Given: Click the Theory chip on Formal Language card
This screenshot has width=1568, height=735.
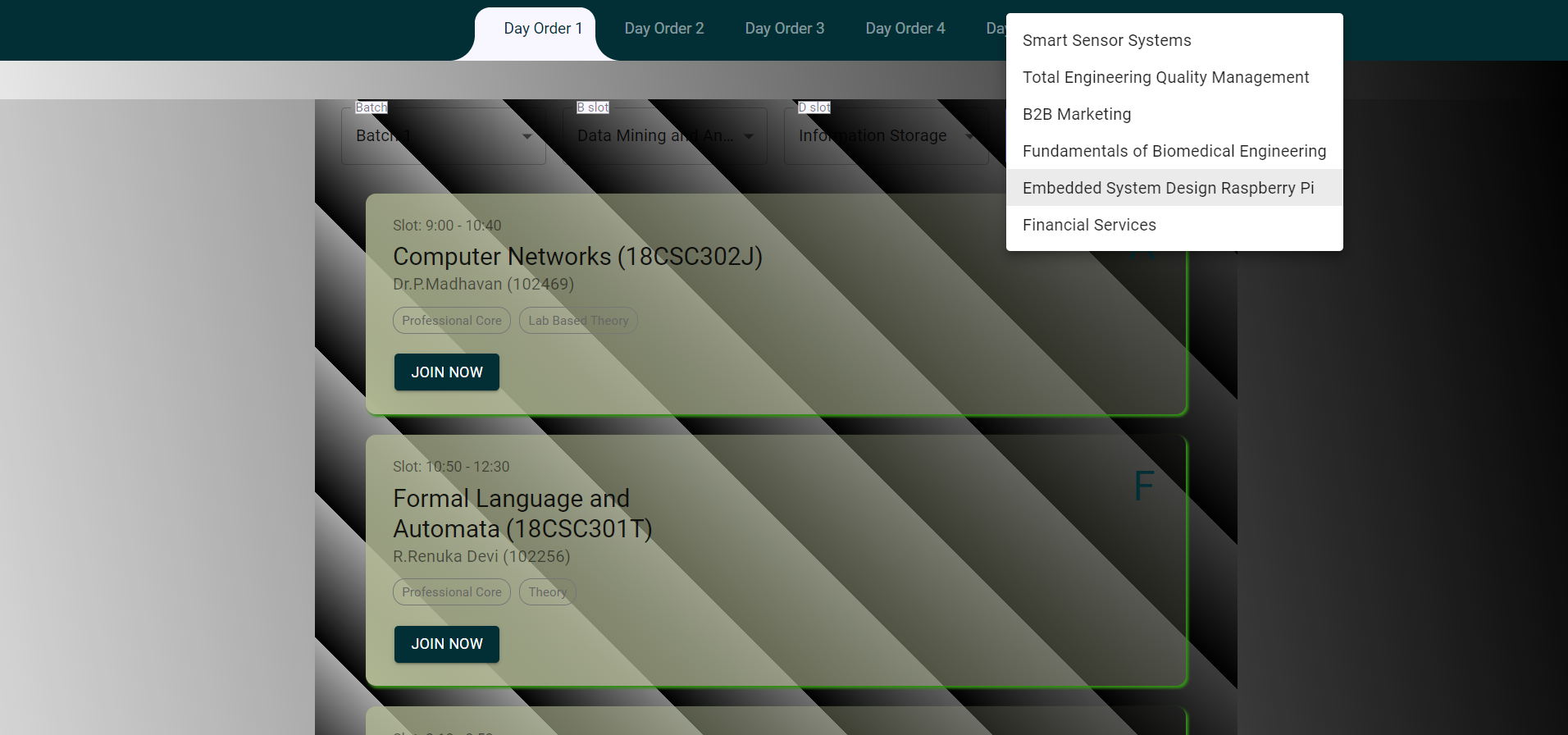Looking at the screenshot, I should click(x=548, y=592).
